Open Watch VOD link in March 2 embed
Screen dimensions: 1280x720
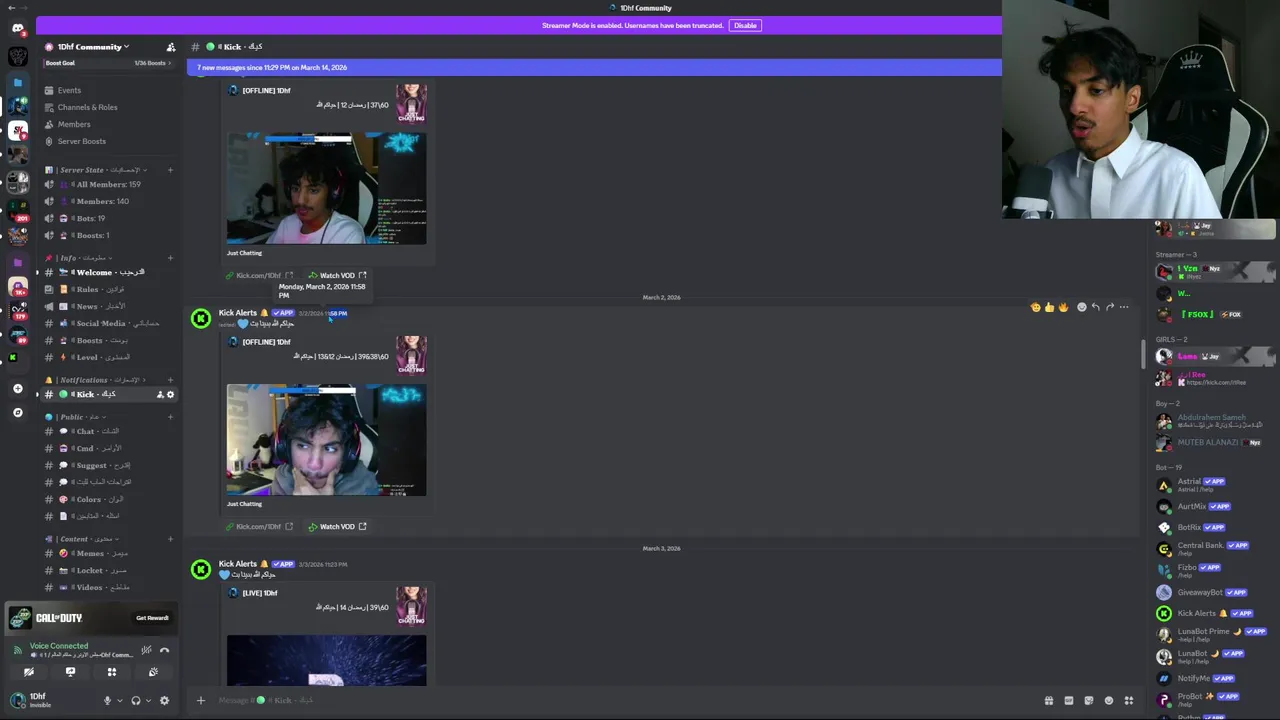[x=337, y=526]
